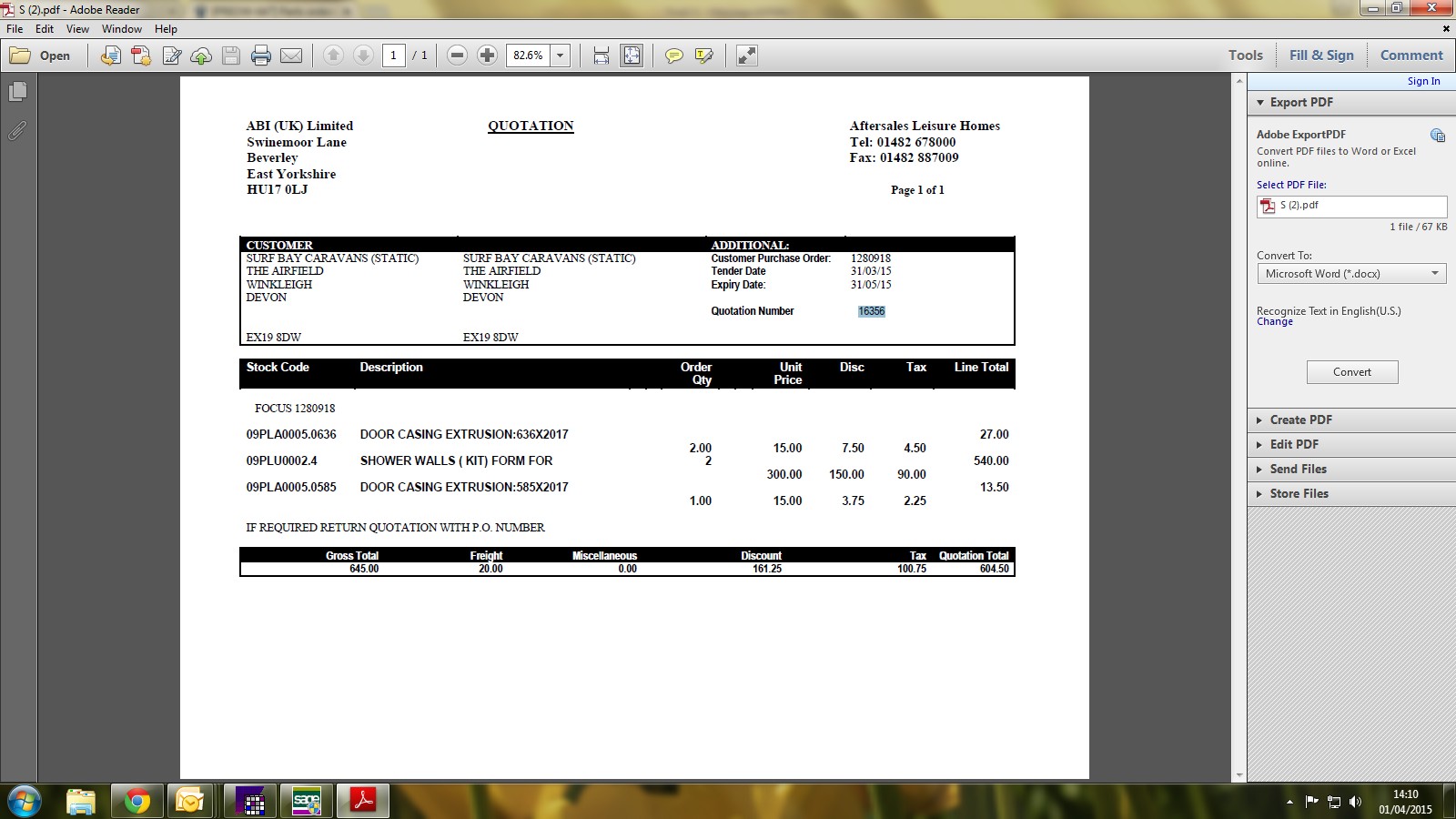1456x819 pixels.
Task: Switch to the Comment pane
Action: click(1411, 56)
